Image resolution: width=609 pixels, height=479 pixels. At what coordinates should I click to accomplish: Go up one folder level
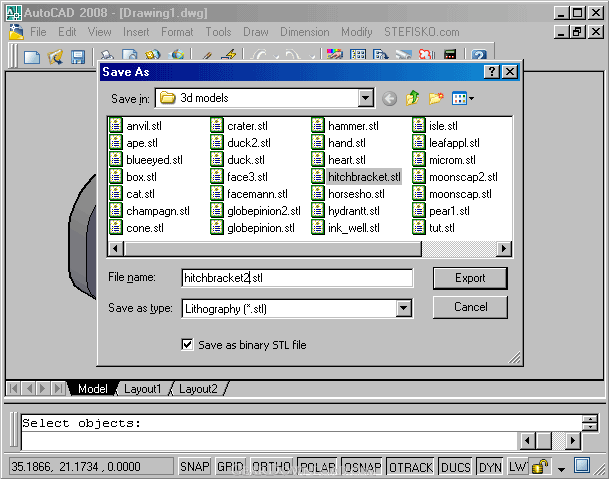[412, 98]
